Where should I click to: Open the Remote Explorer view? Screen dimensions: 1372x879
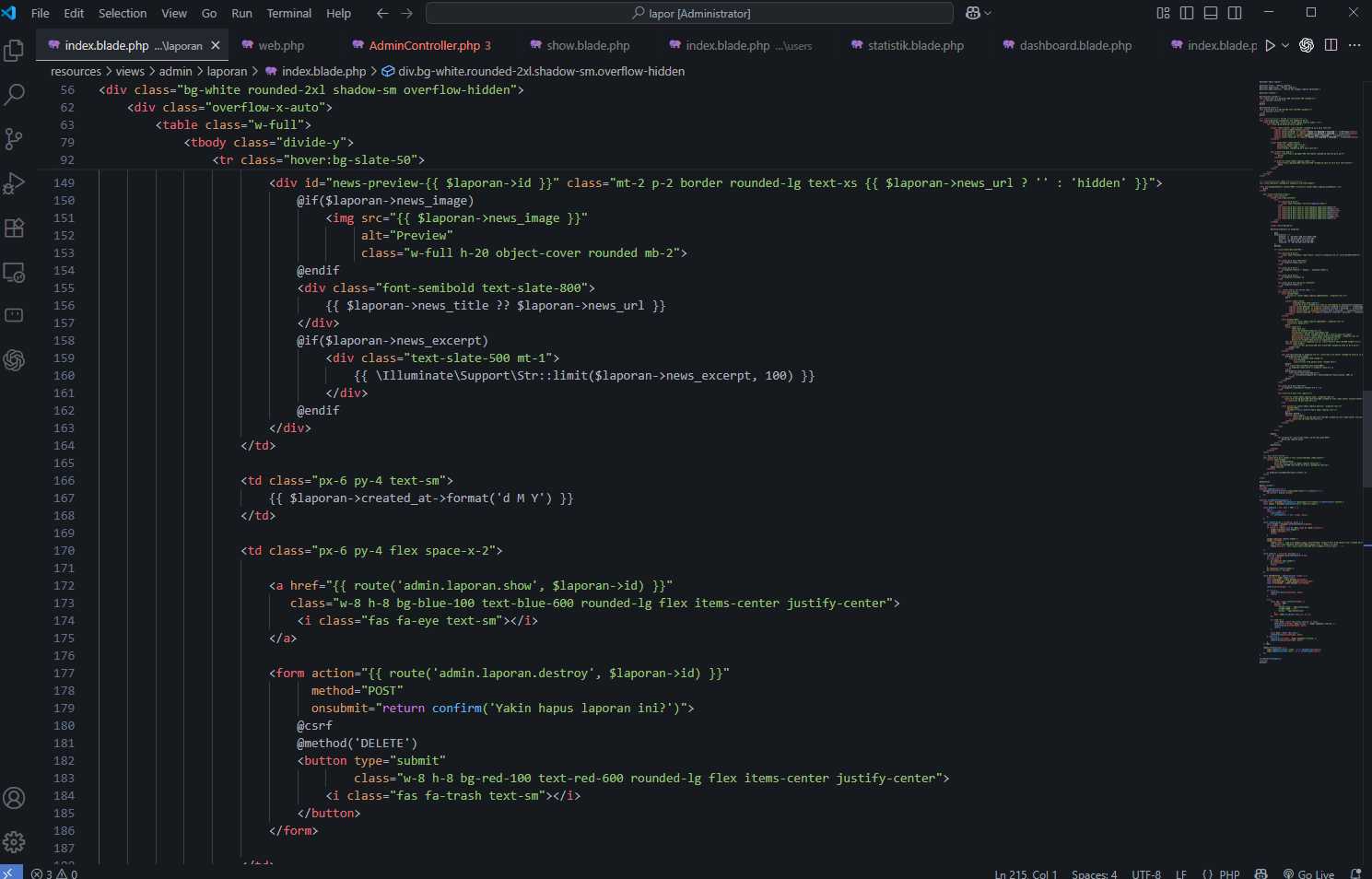tap(14, 273)
